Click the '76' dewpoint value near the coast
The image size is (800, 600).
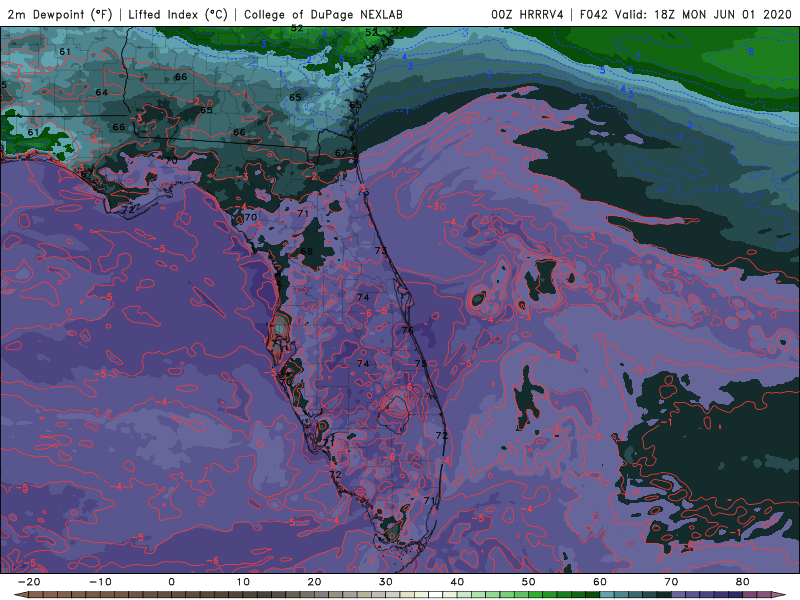click(x=407, y=330)
